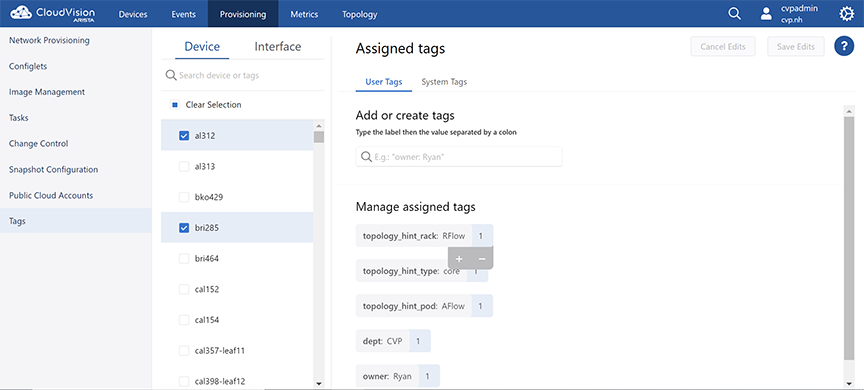Viewport: 864px width, 390px height.
Task: Open the Topology menu
Action: click(x=359, y=14)
